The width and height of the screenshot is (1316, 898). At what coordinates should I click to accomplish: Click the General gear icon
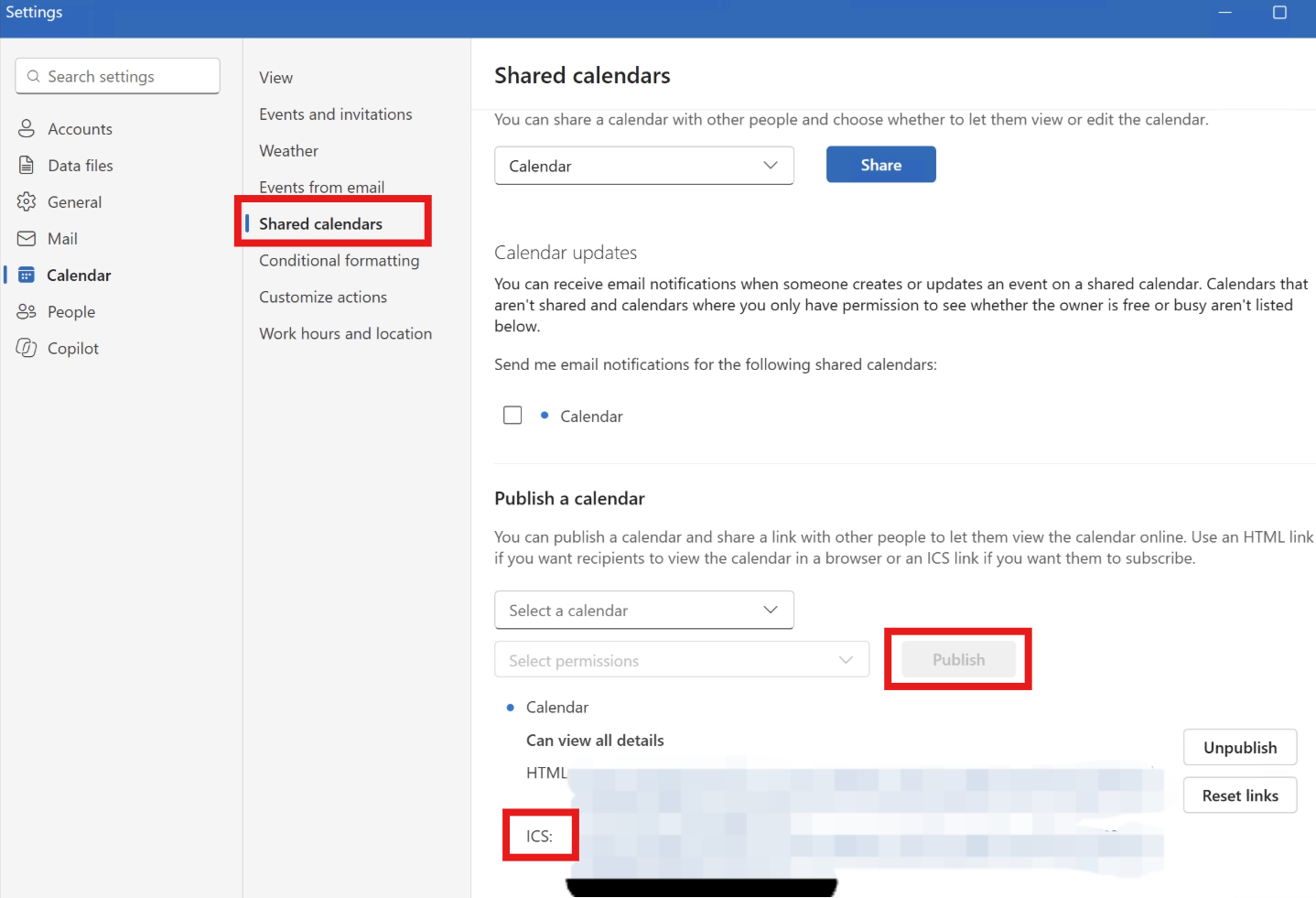click(27, 202)
